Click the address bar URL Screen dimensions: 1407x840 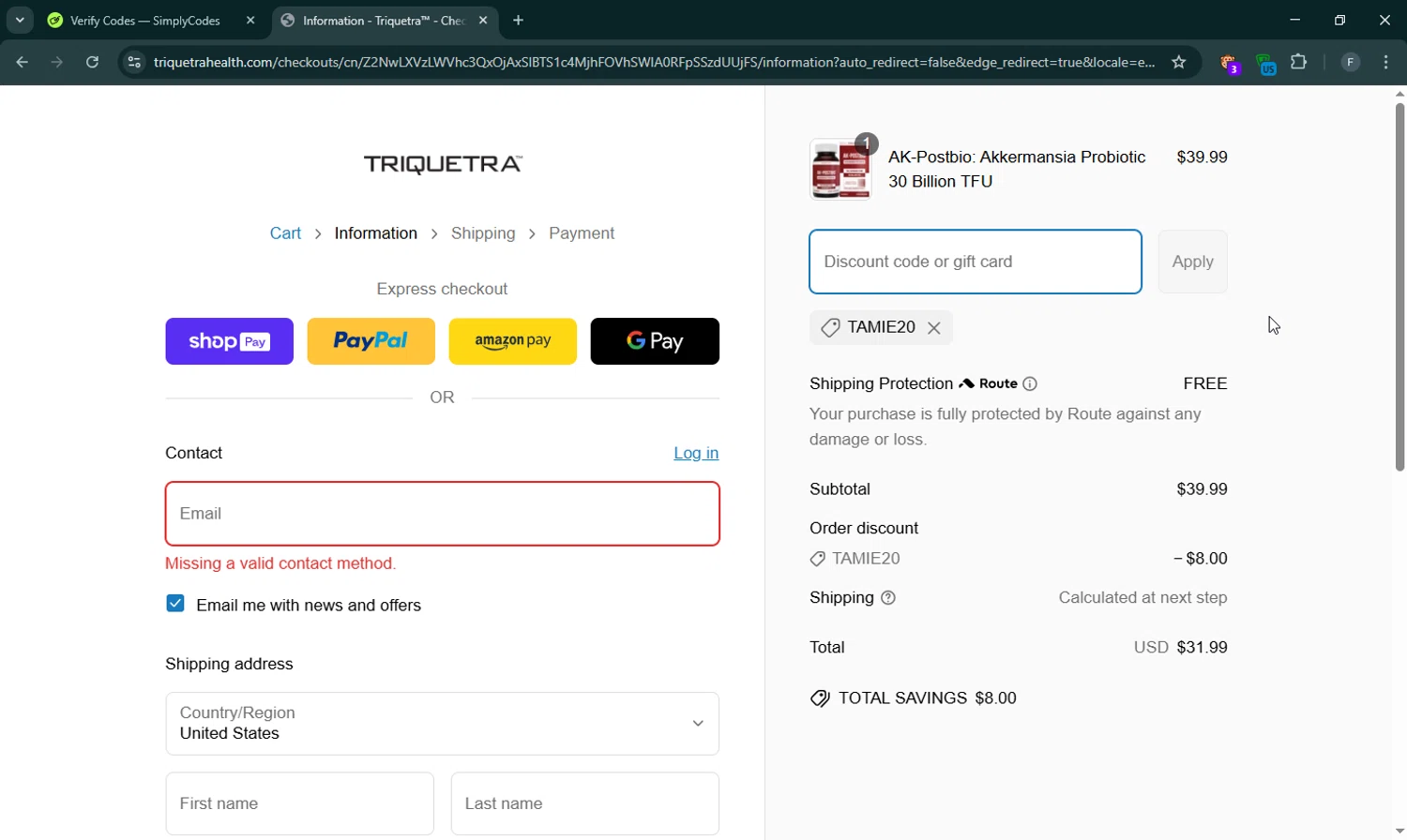tap(654, 62)
